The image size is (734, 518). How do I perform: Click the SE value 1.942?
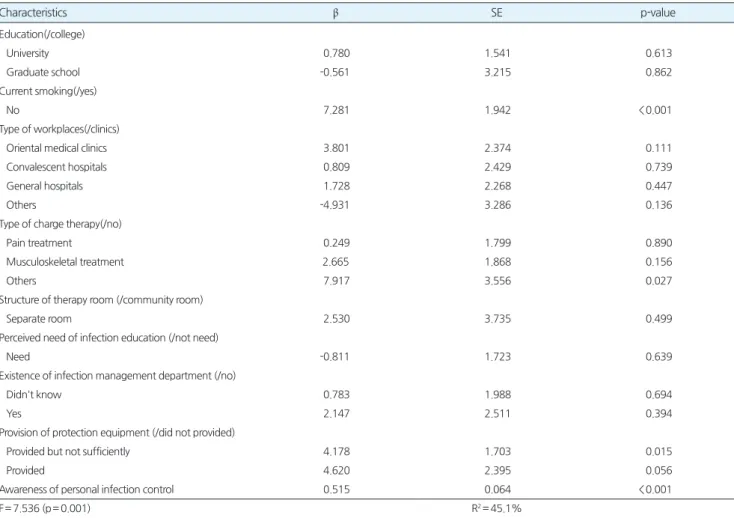[498, 110]
